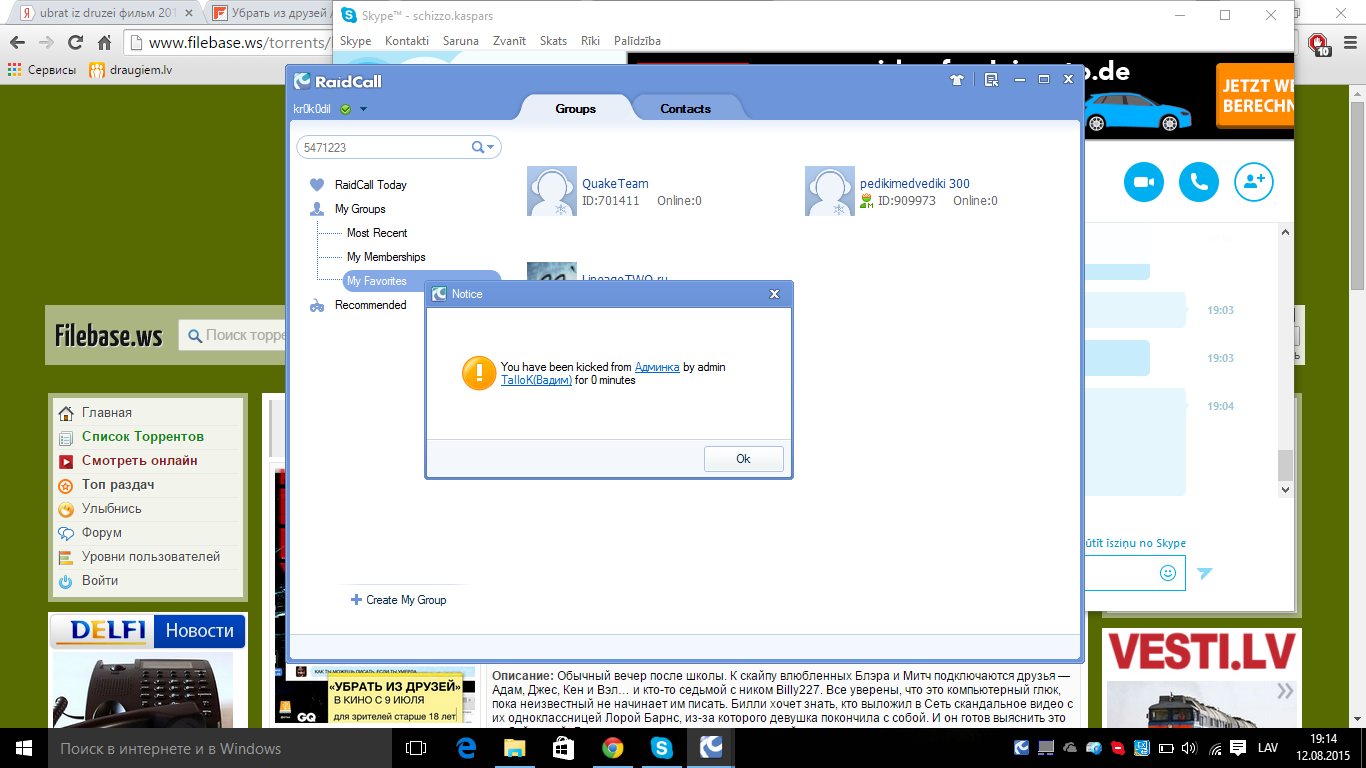The image size is (1366, 768).
Task: Open Уровни пользователей link
Action: pos(151,556)
